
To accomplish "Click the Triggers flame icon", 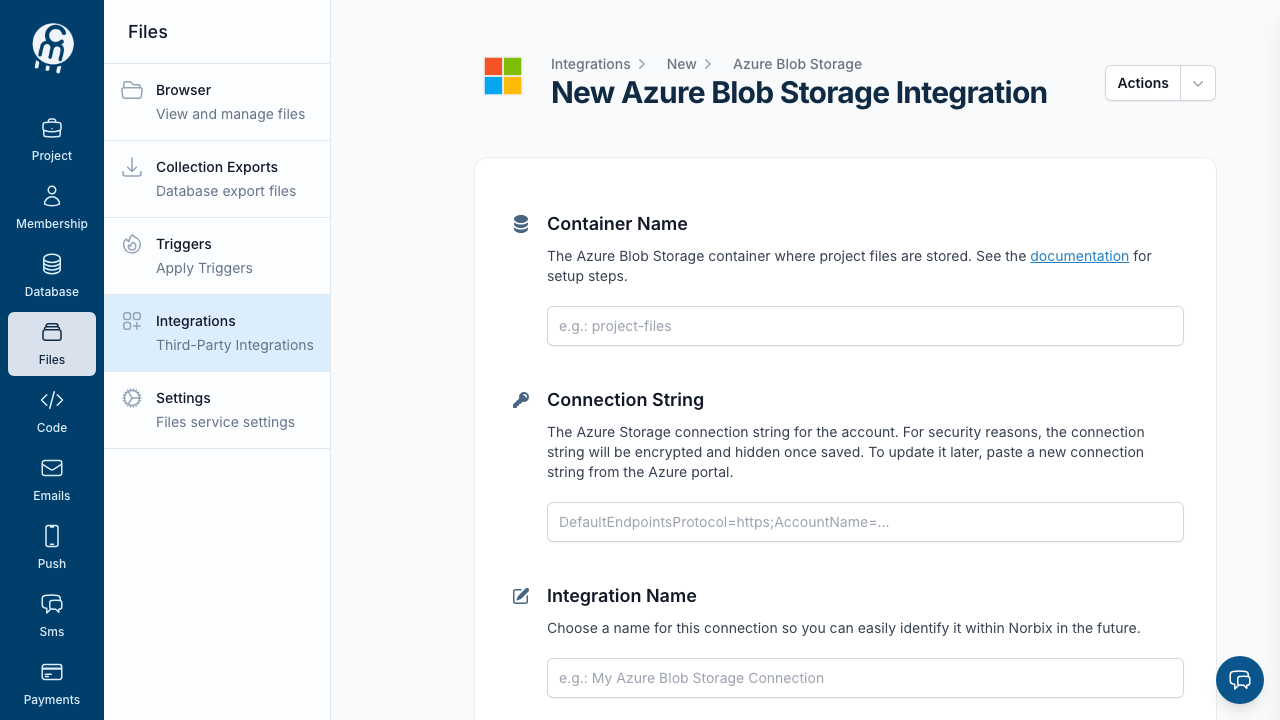I will pos(132,244).
